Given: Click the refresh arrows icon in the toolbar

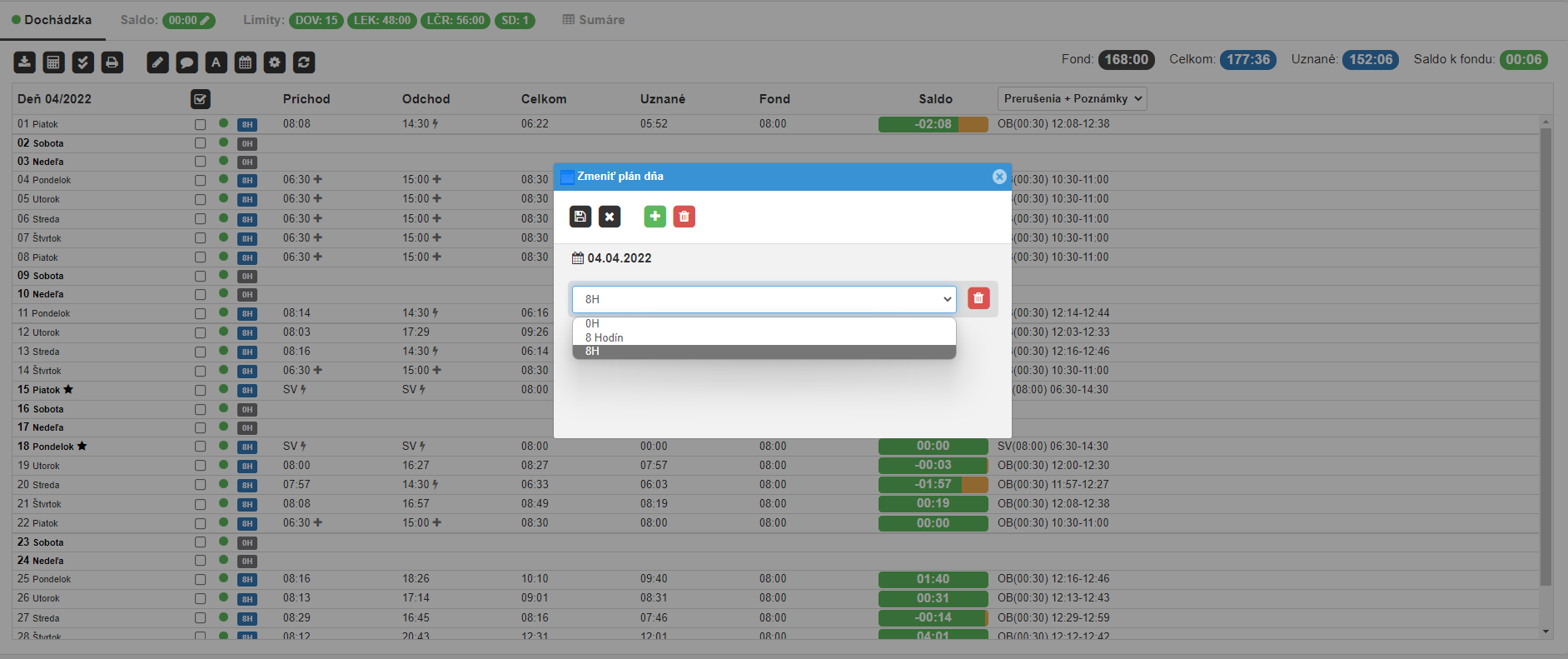Looking at the screenshot, I should click(304, 62).
